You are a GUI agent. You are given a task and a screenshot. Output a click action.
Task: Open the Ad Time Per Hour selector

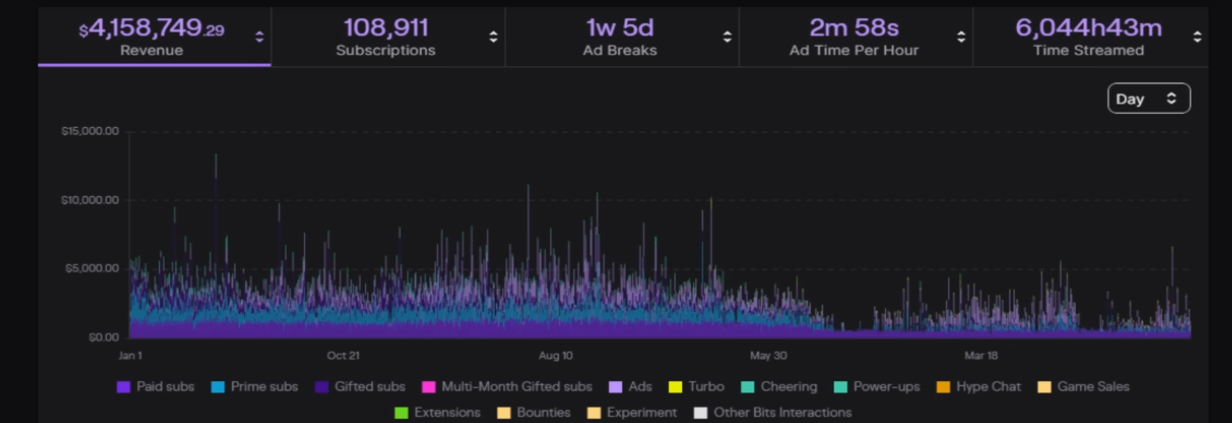click(961, 37)
